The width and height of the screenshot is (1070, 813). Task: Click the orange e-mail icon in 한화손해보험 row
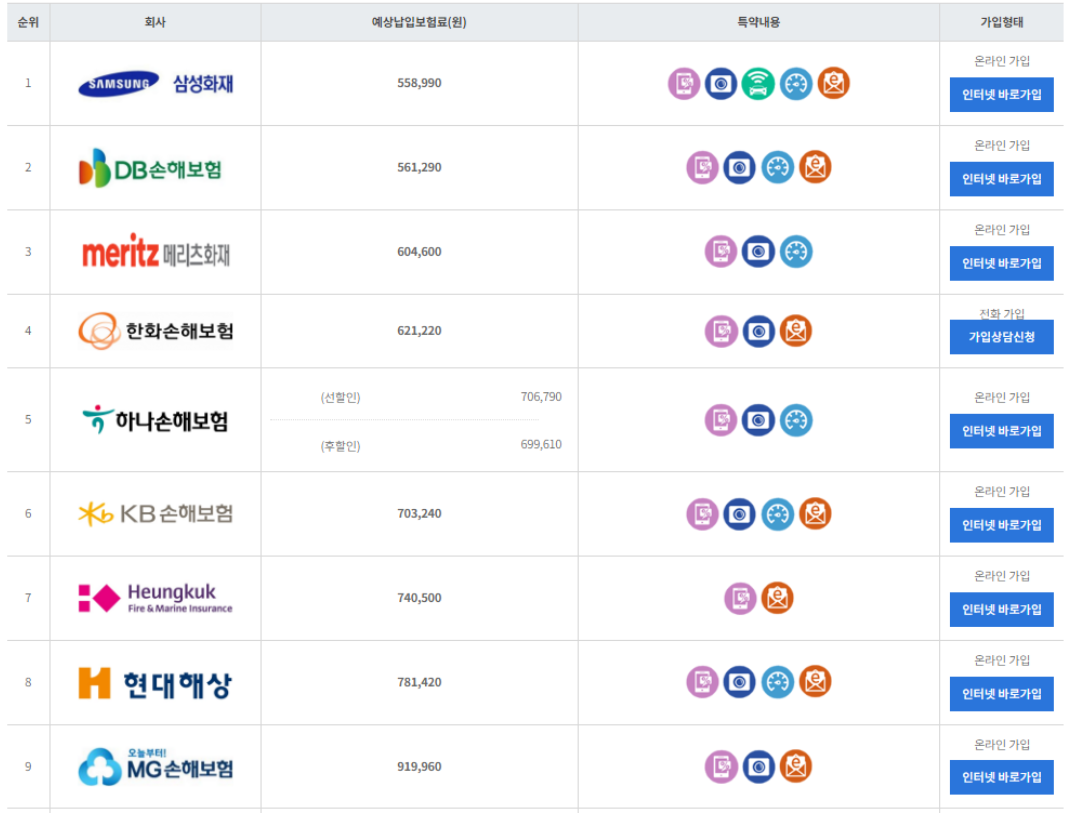click(796, 331)
